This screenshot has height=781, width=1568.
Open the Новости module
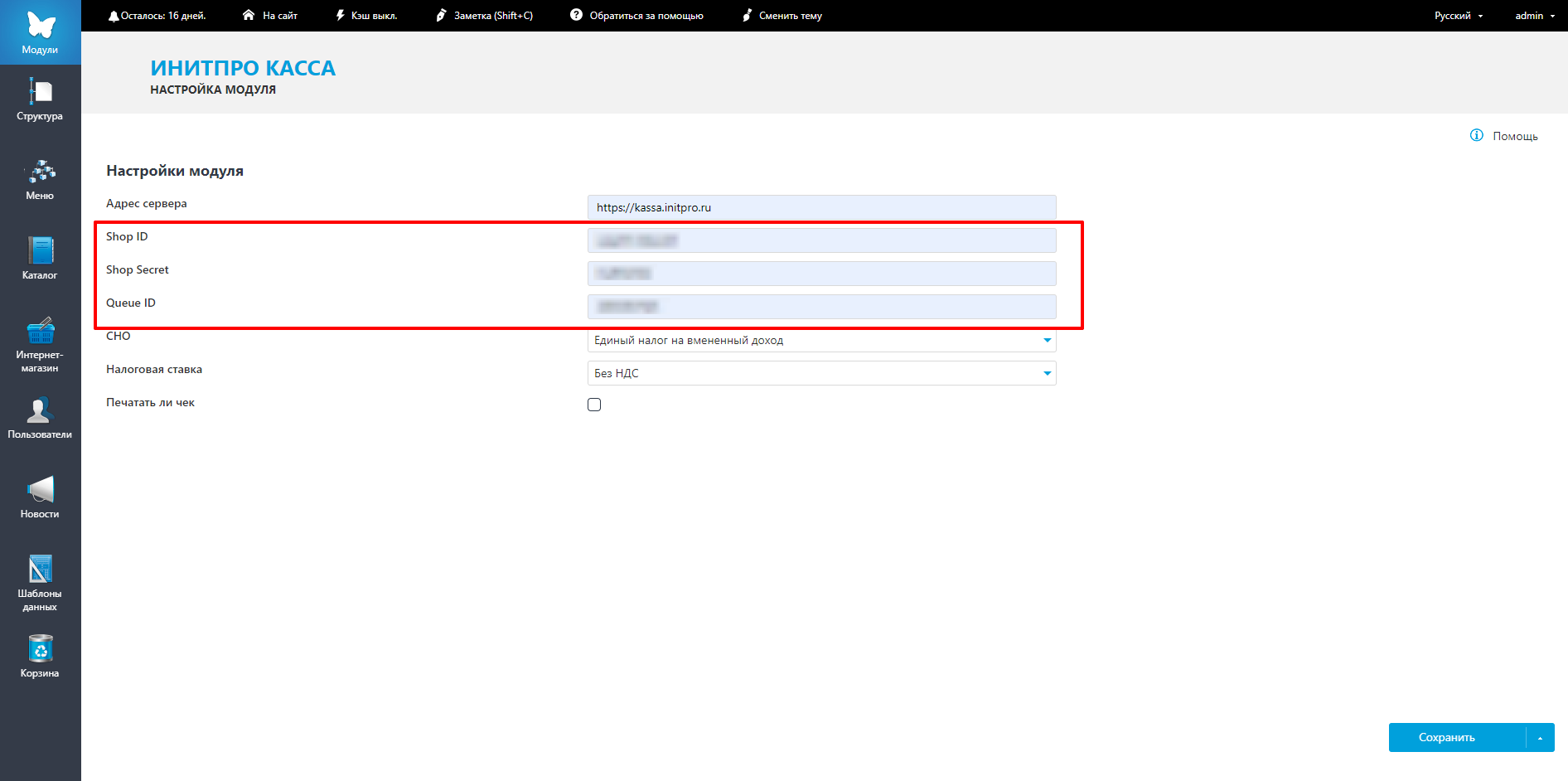(x=40, y=498)
